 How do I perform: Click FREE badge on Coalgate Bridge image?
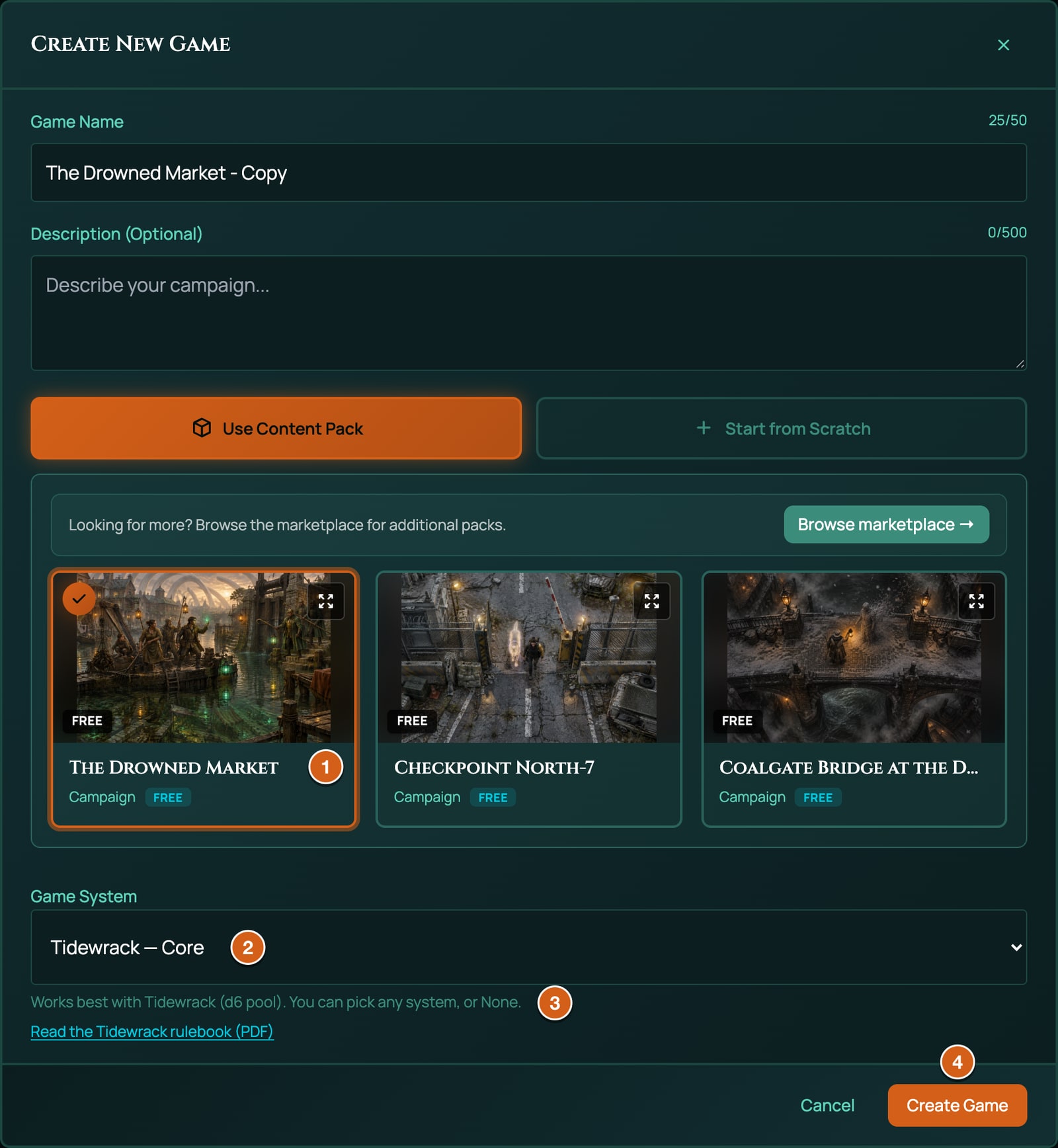pyautogui.click(x=737, y=721)
